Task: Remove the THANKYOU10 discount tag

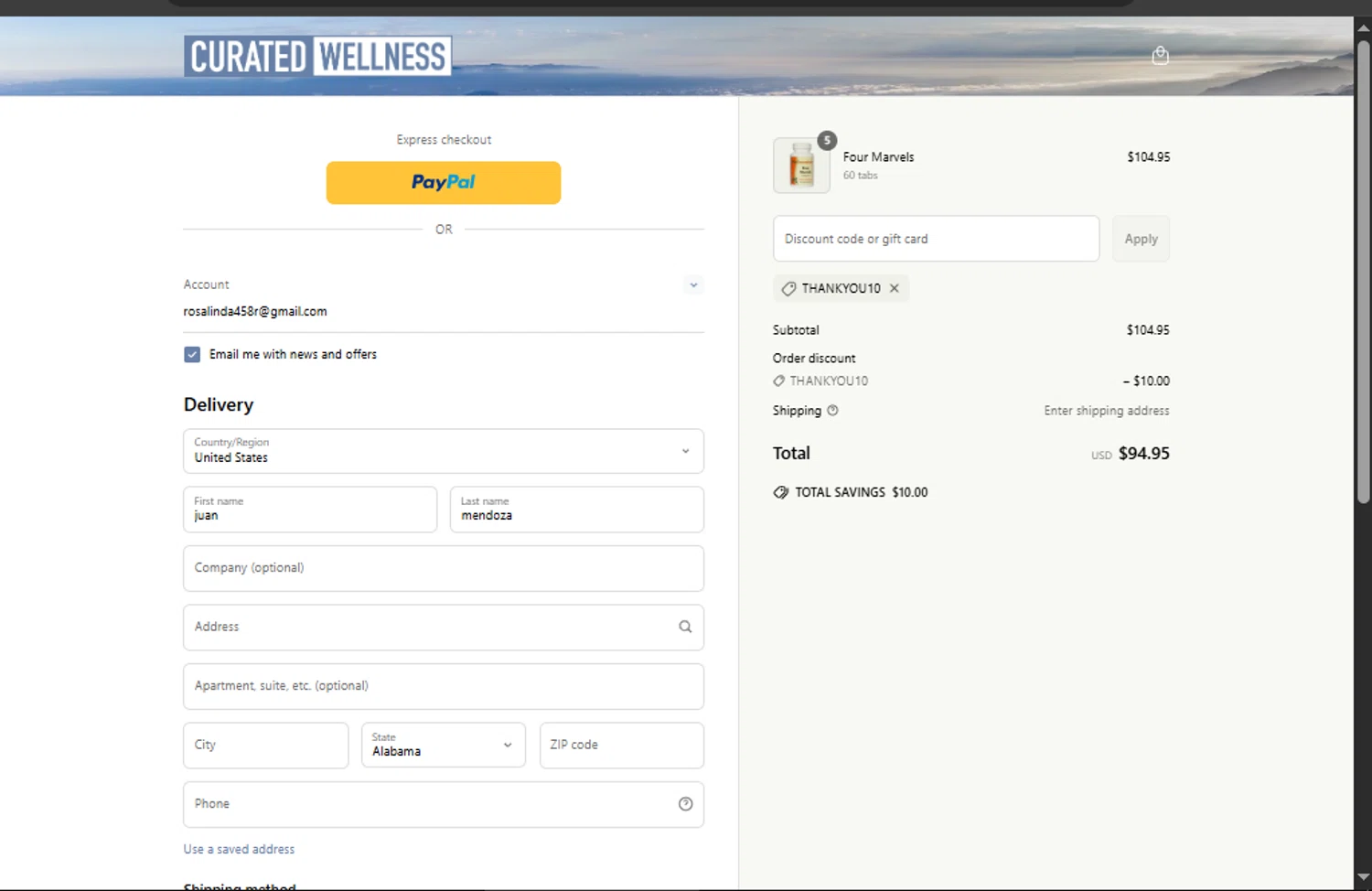Action: (x=895, y=288)
